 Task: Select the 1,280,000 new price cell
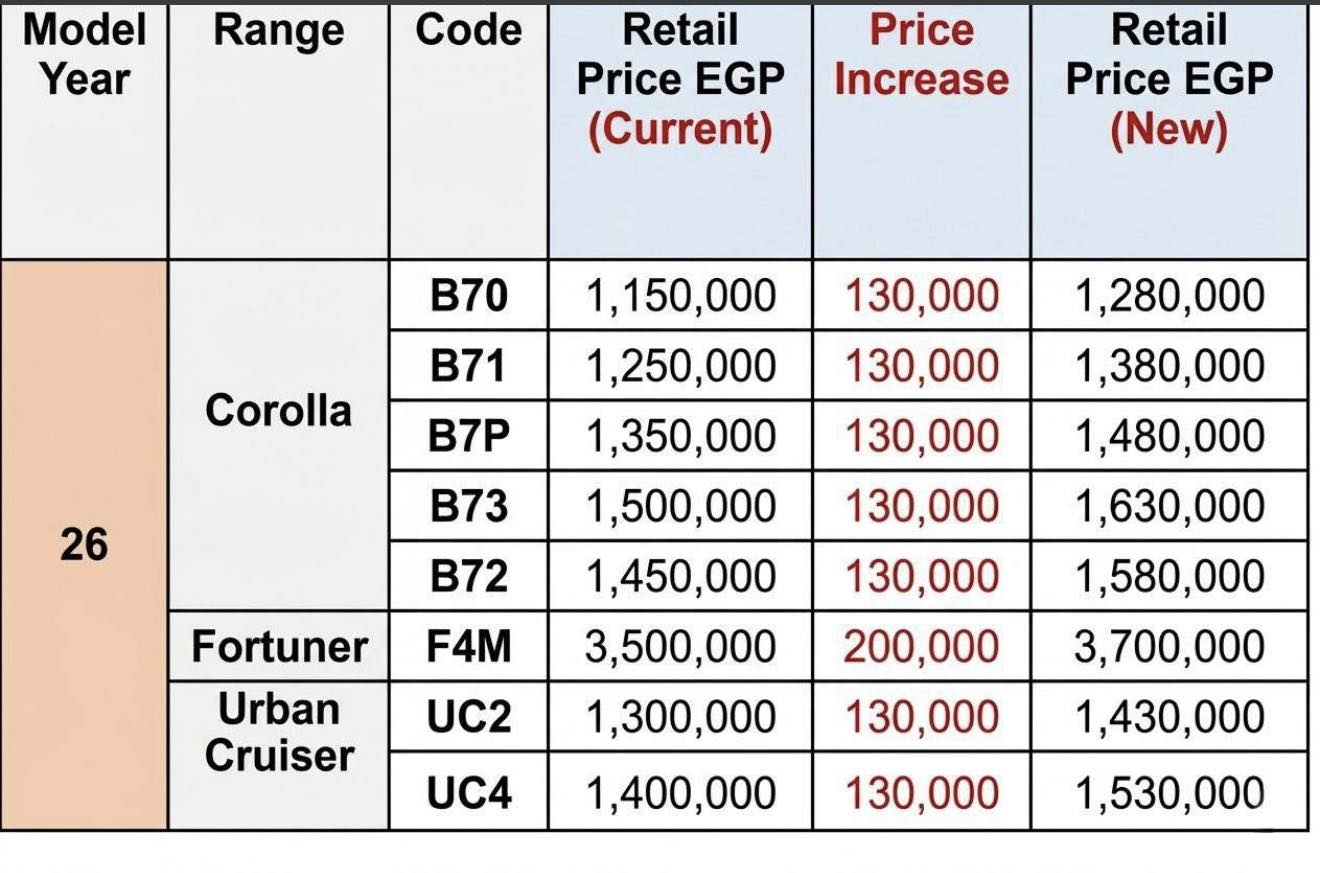pyautogui.click(x=1168, y=296)
